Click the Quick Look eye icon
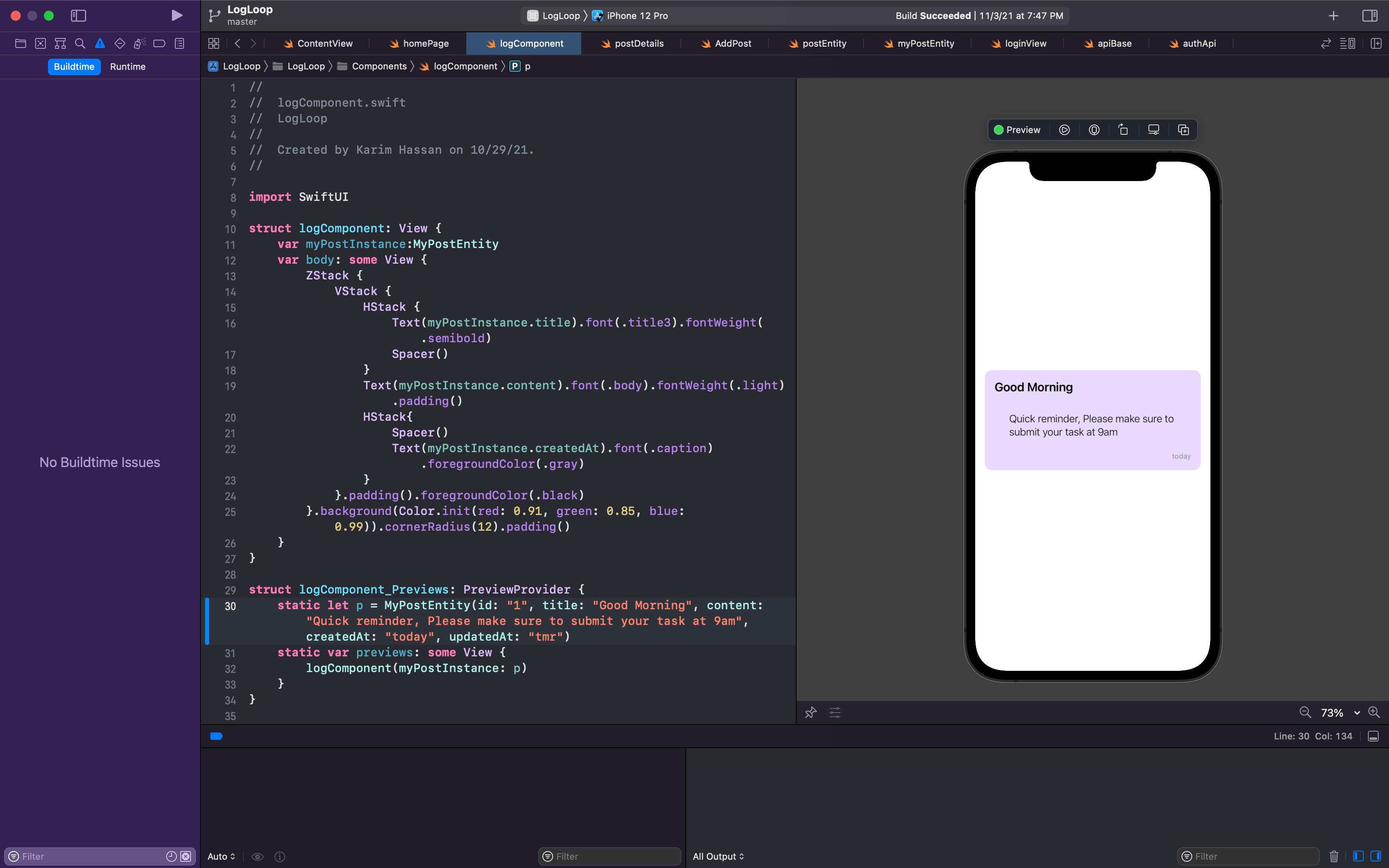 [x=258, y=856]
